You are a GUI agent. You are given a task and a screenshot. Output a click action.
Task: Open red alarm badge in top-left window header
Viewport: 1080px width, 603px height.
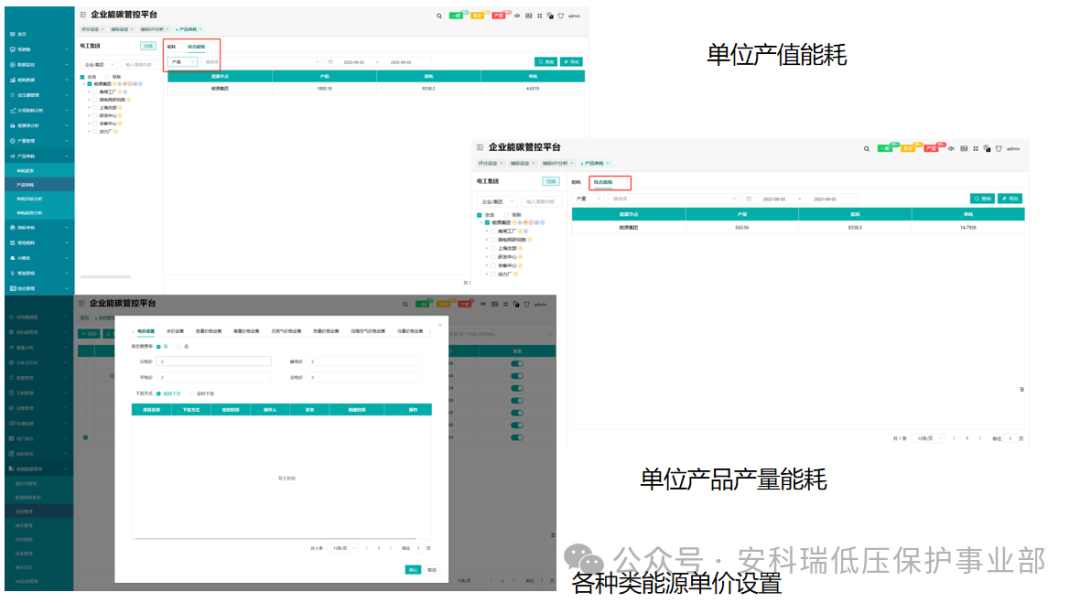tap(499, 15)
